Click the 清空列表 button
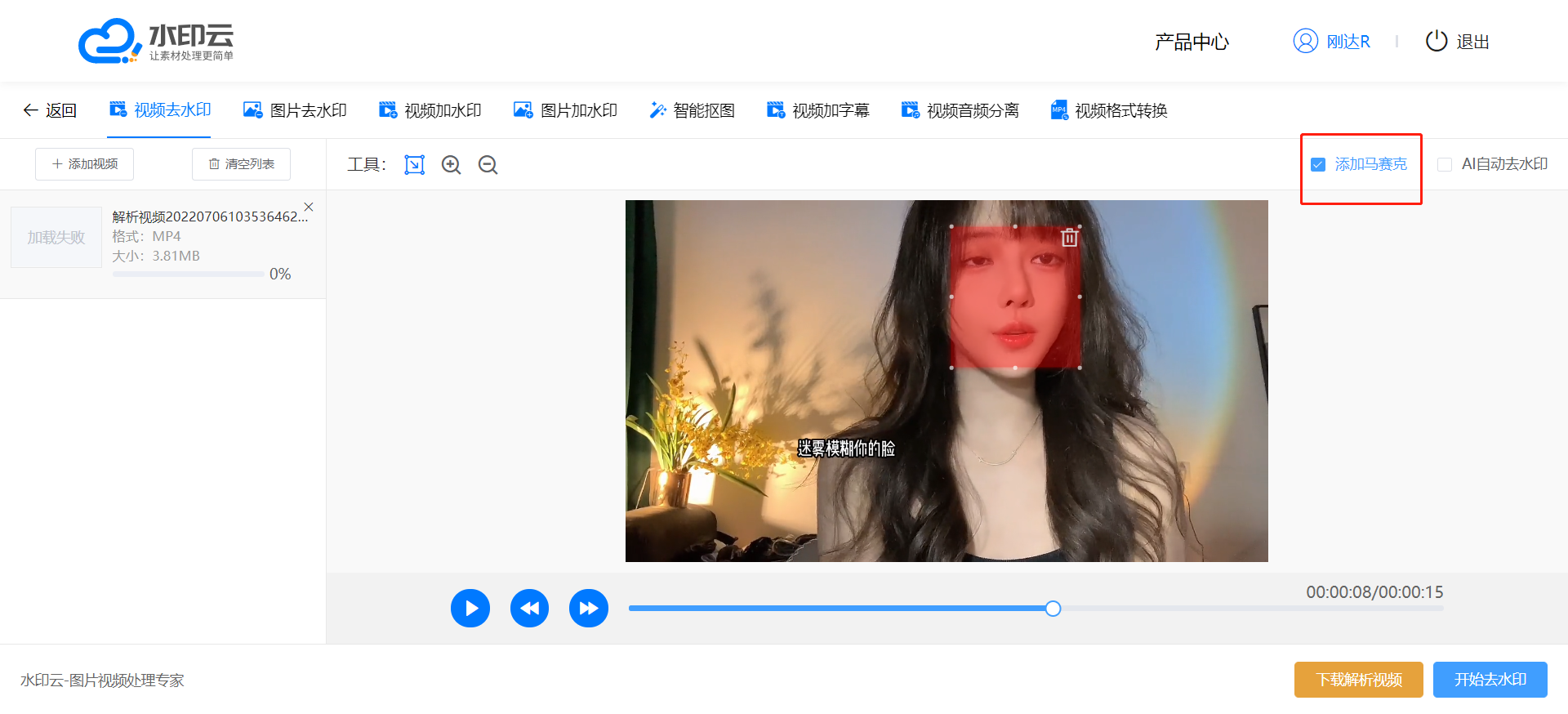The image size is (1568, 714). point(241,164)
